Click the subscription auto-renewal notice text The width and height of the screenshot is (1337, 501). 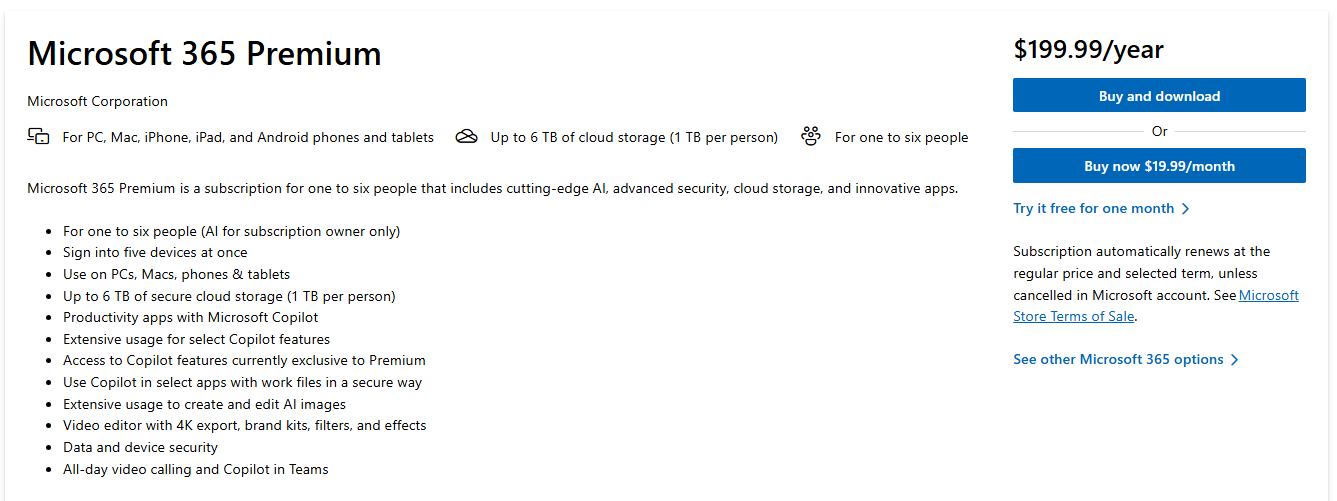tap(1156, 284)
